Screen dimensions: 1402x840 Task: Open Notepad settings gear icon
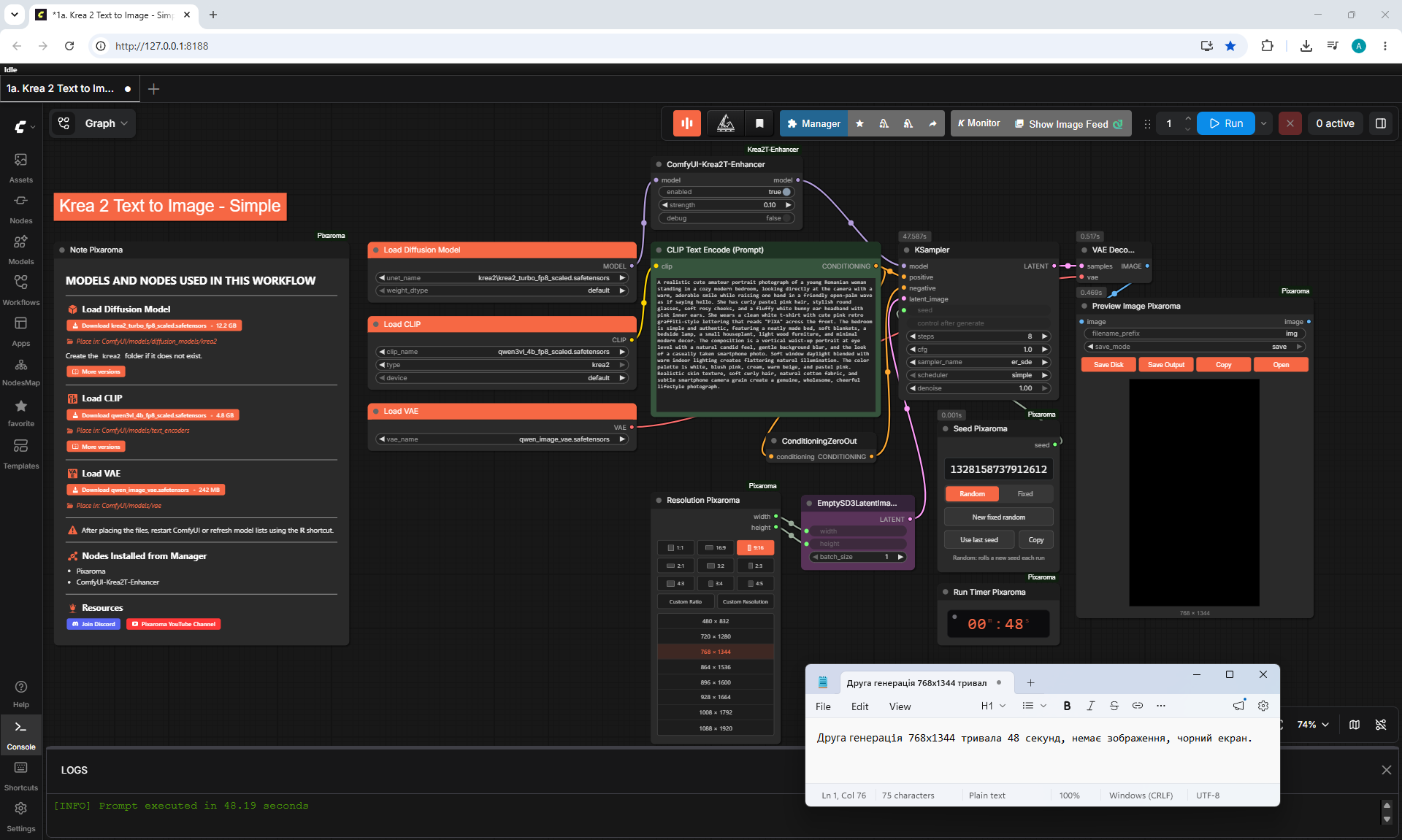pos(1263,706)
